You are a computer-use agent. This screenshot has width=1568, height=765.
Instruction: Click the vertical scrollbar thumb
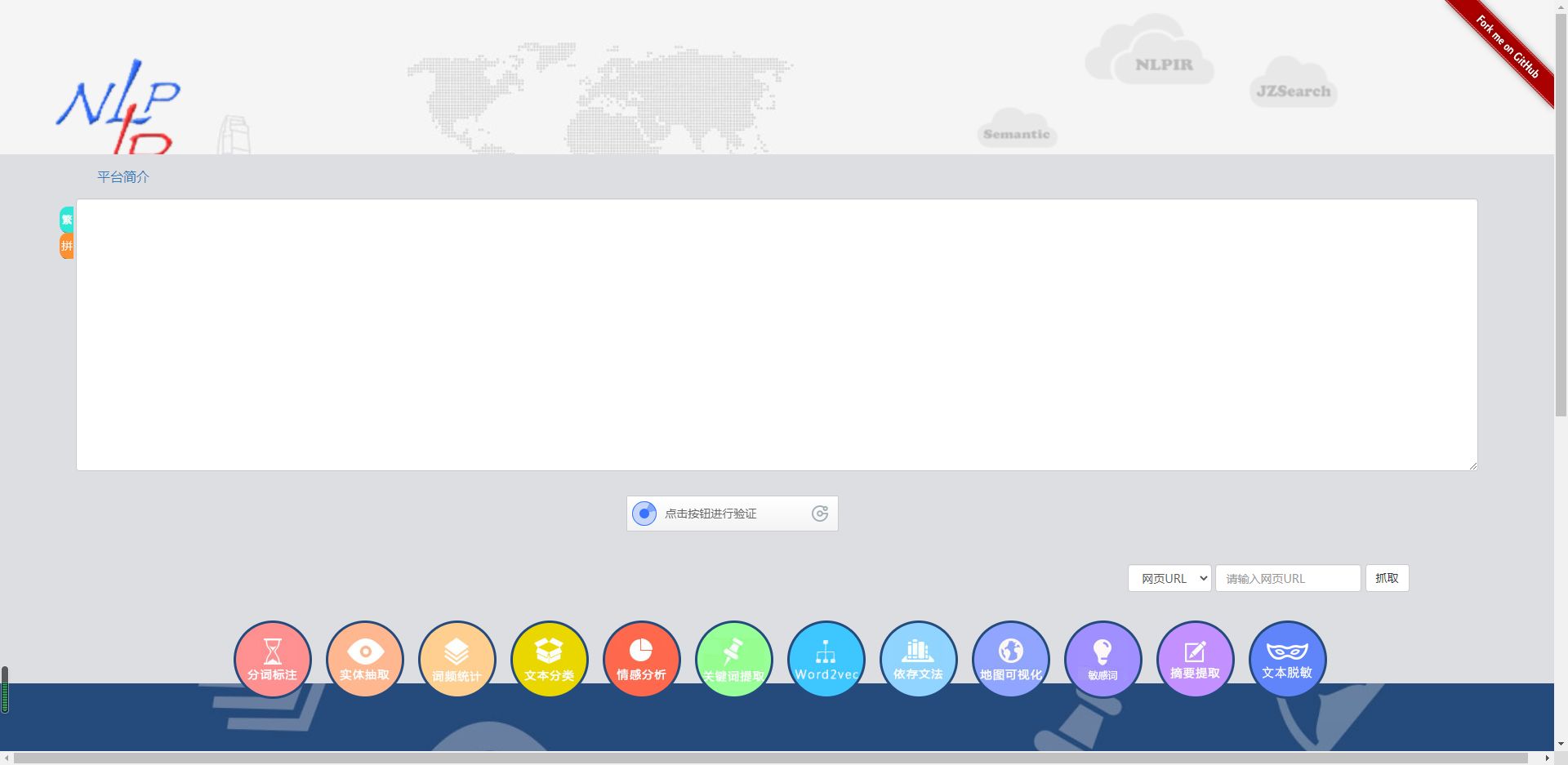coord(1561,215)
